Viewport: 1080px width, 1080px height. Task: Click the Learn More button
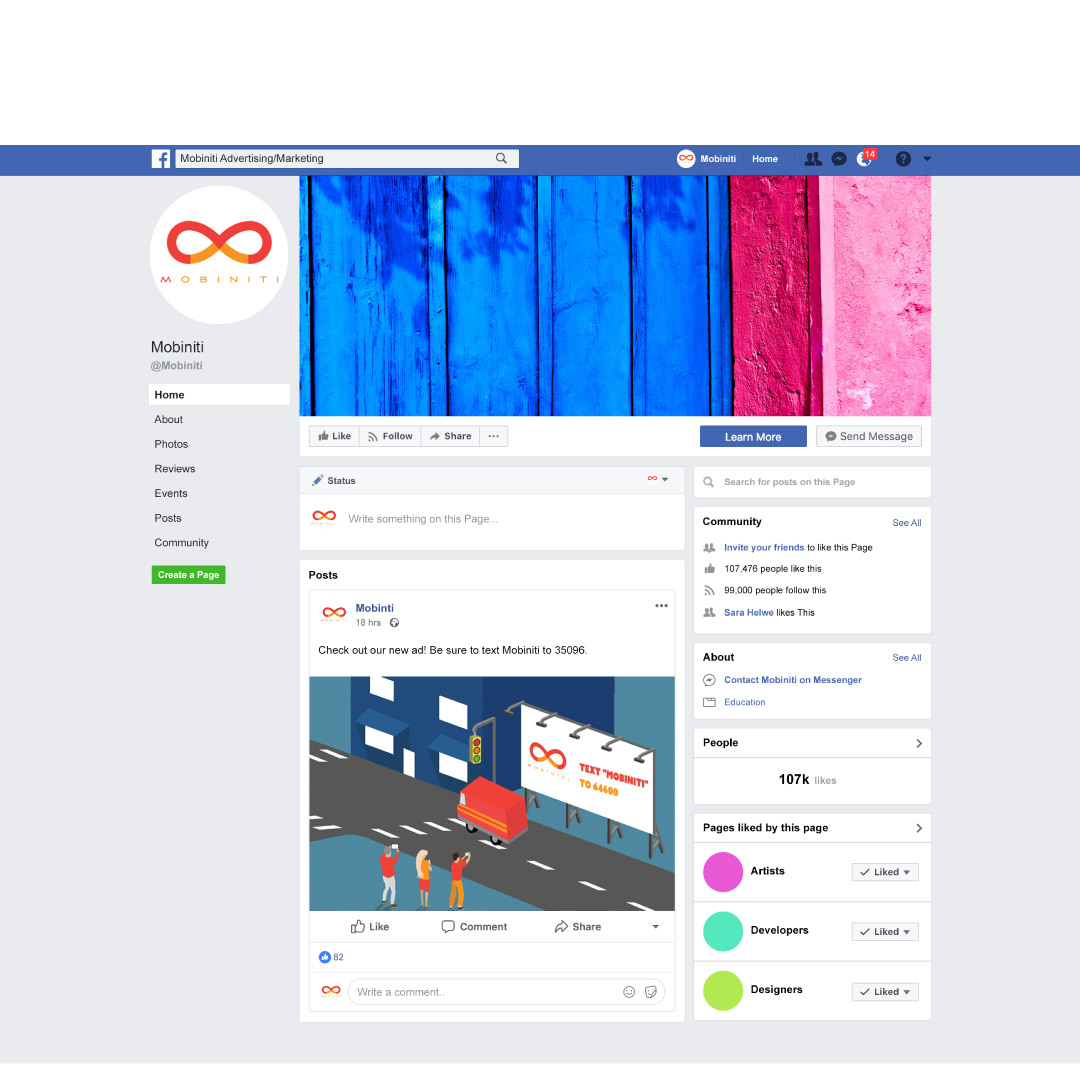[753, 437]
